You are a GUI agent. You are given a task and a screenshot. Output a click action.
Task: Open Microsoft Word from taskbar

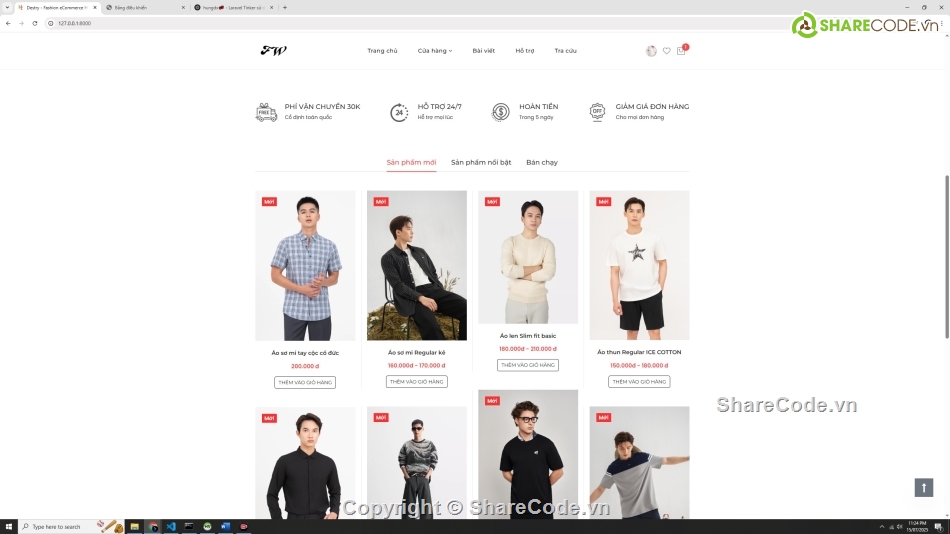pos(225,527)
